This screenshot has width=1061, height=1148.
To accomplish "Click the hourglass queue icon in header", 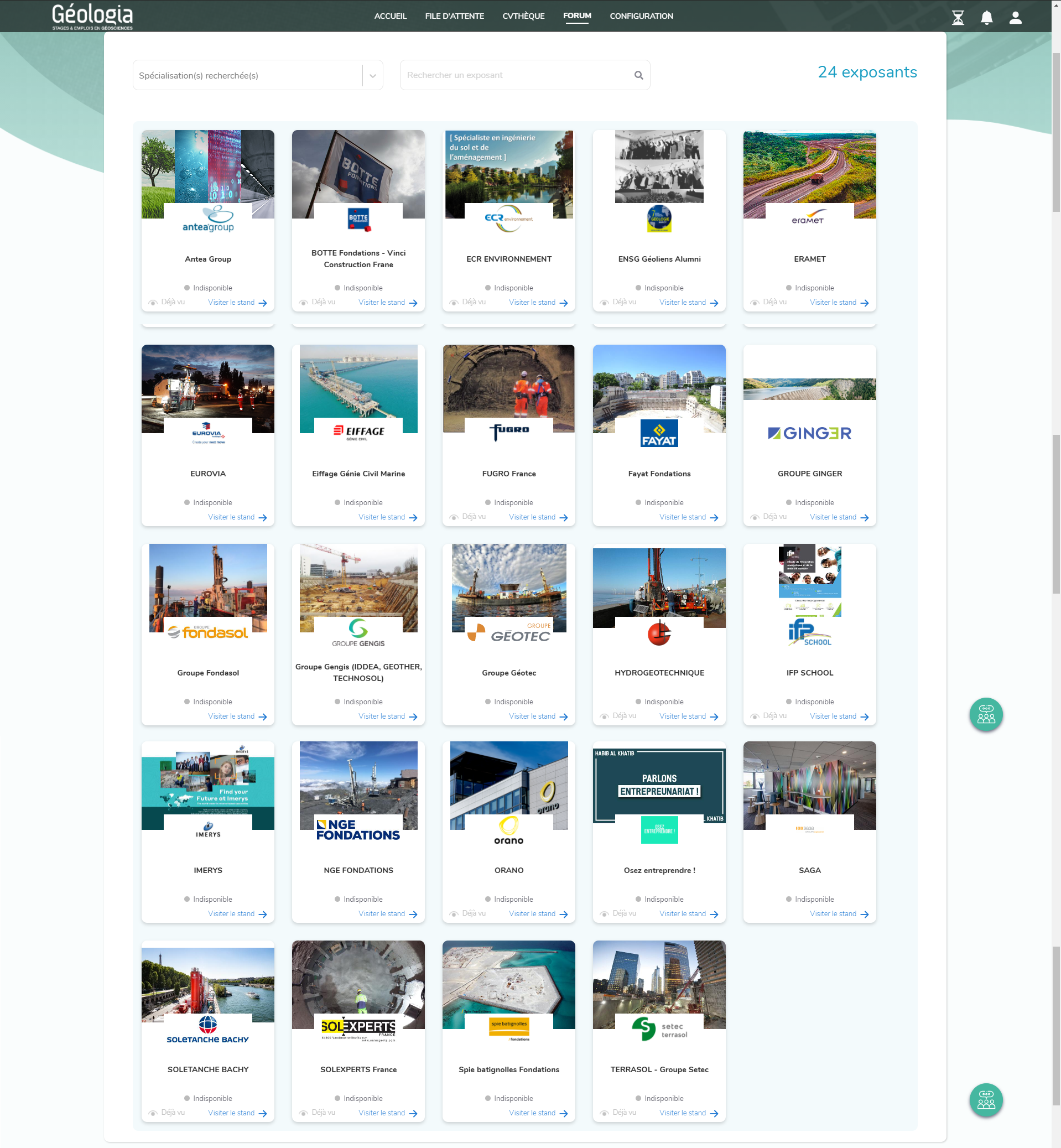I will 958,18.
